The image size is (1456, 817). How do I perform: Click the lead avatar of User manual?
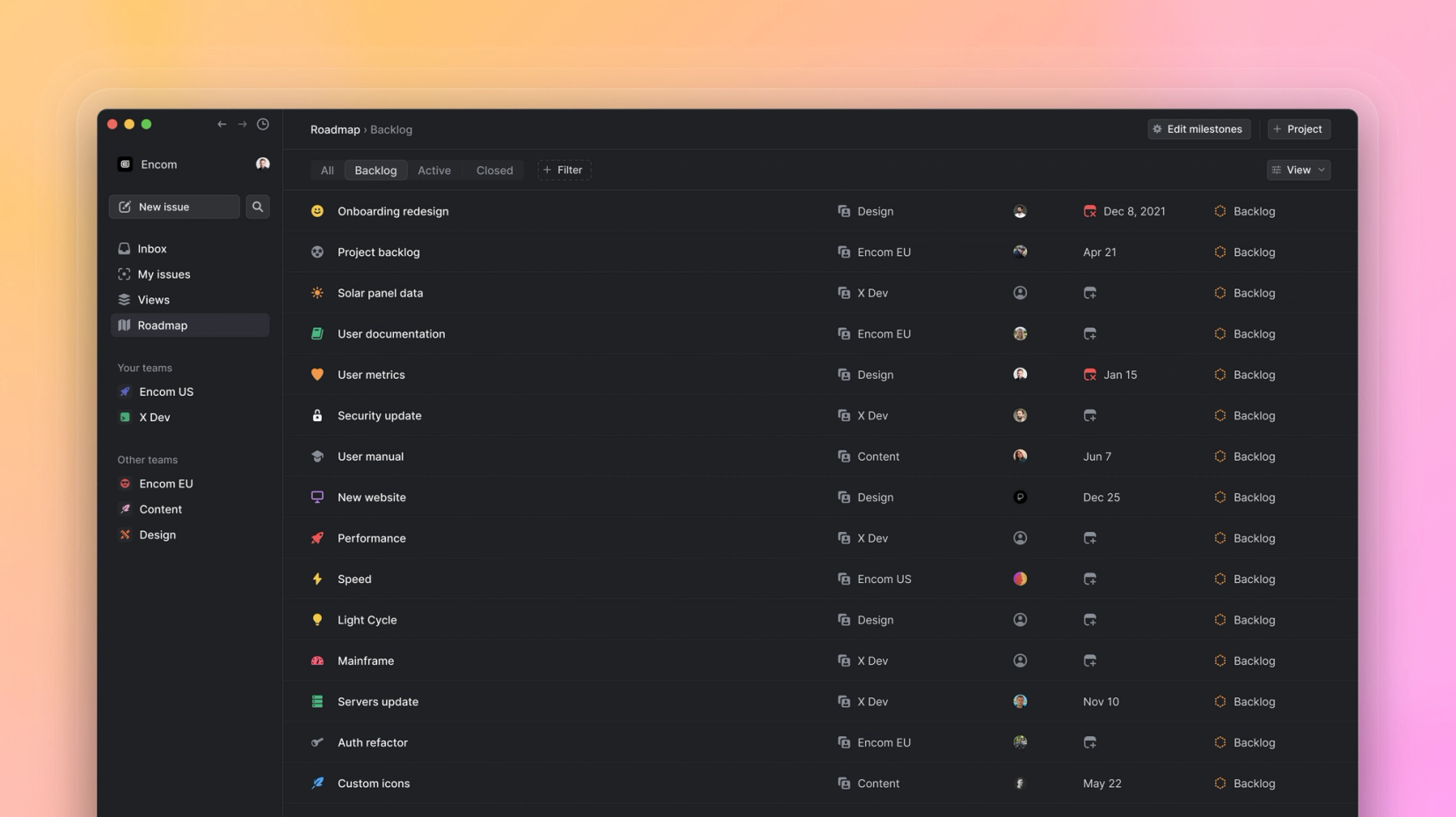pos(1020,456)
